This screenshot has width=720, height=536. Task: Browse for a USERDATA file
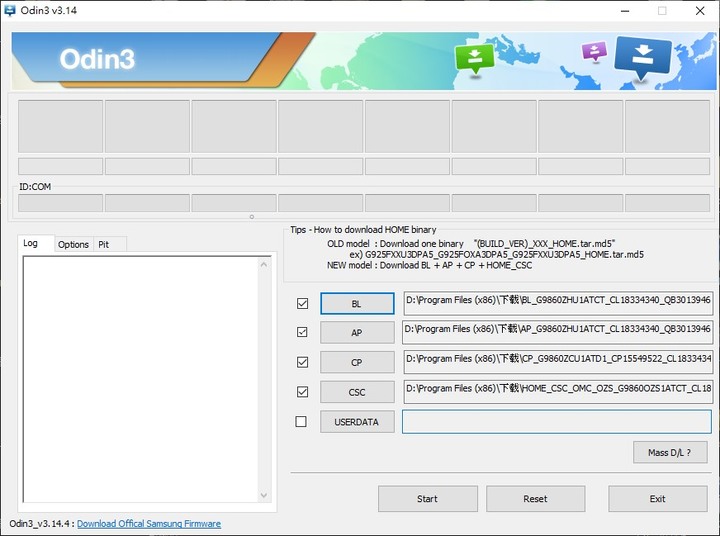pos(357,422)
